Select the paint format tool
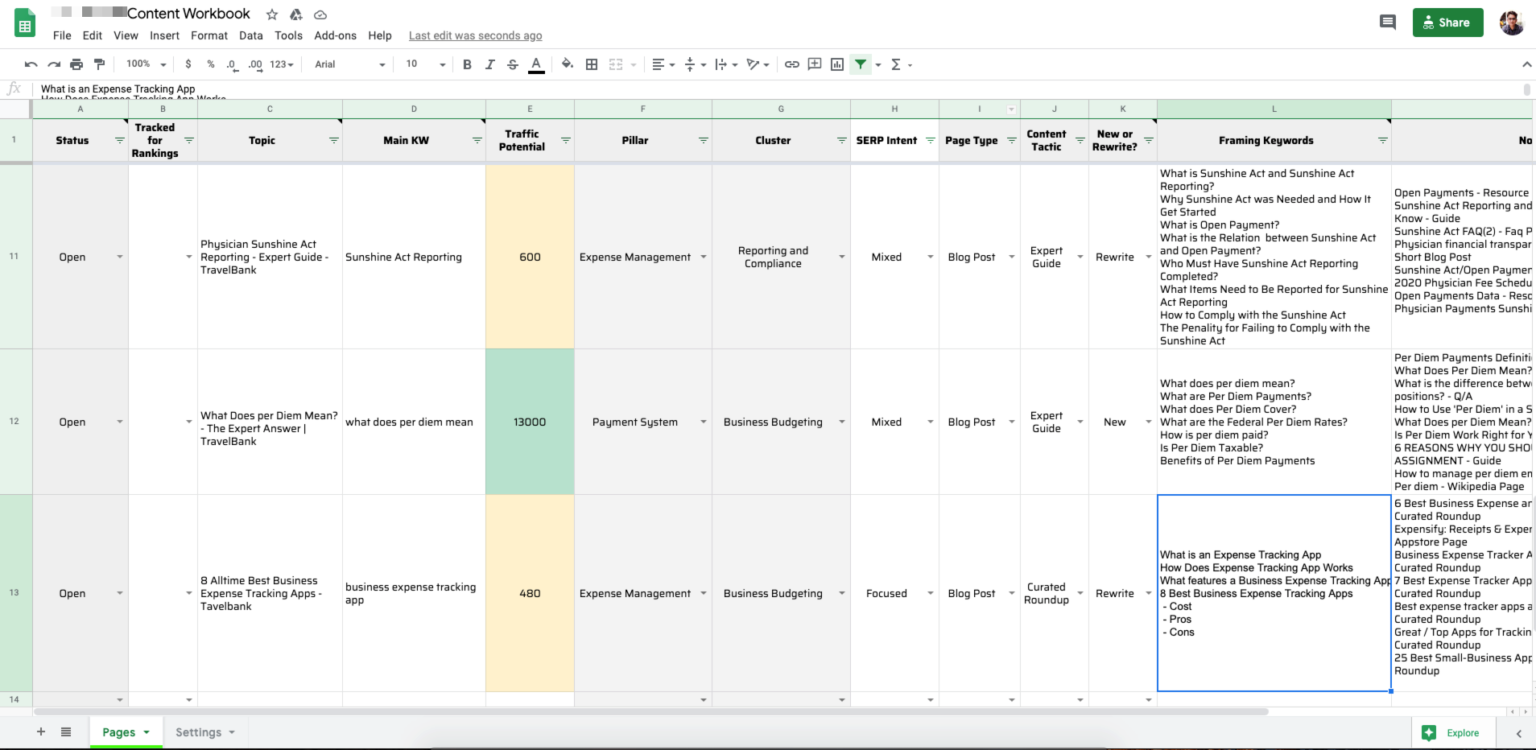Viewport: 1536px width, 750px height. point(99,64)
